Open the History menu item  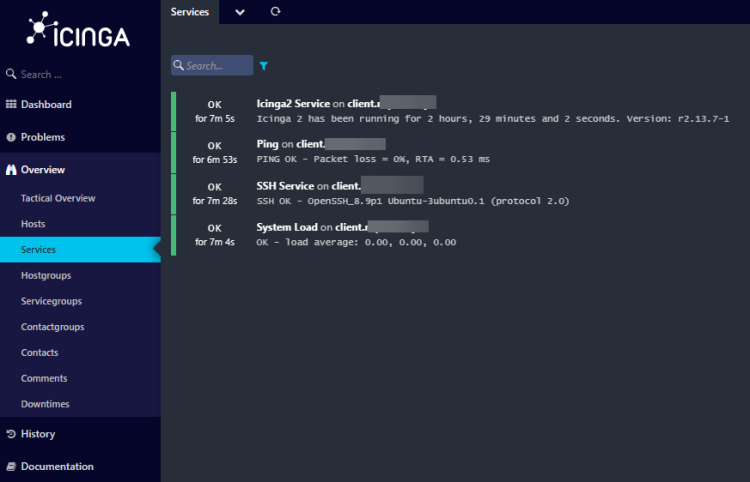pos(38,434)
